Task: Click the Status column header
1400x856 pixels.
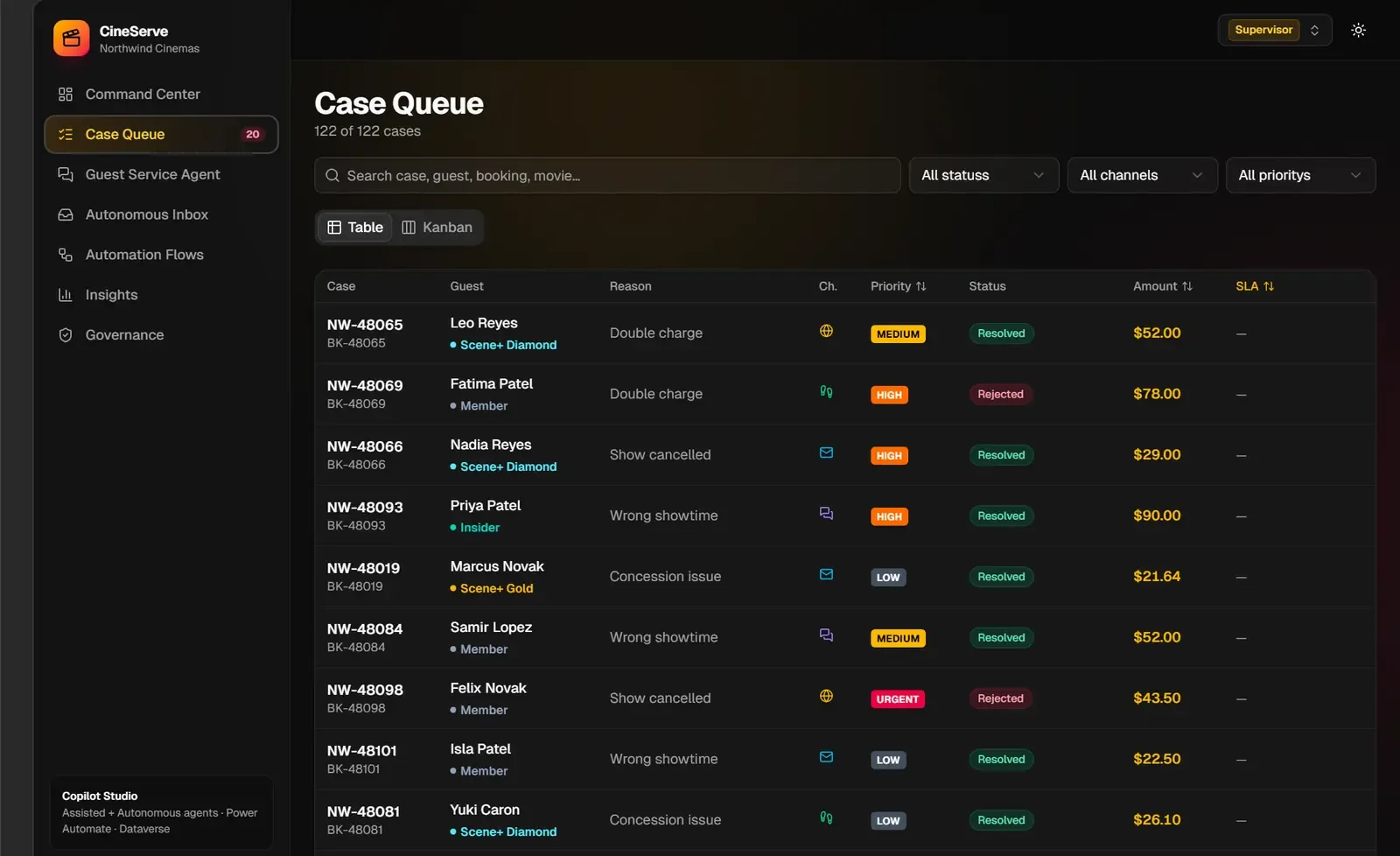Action: click(x=987, y=286)
